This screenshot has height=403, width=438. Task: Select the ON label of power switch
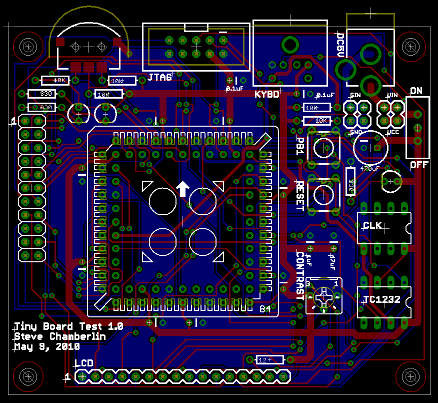click(x=416, y=91)
